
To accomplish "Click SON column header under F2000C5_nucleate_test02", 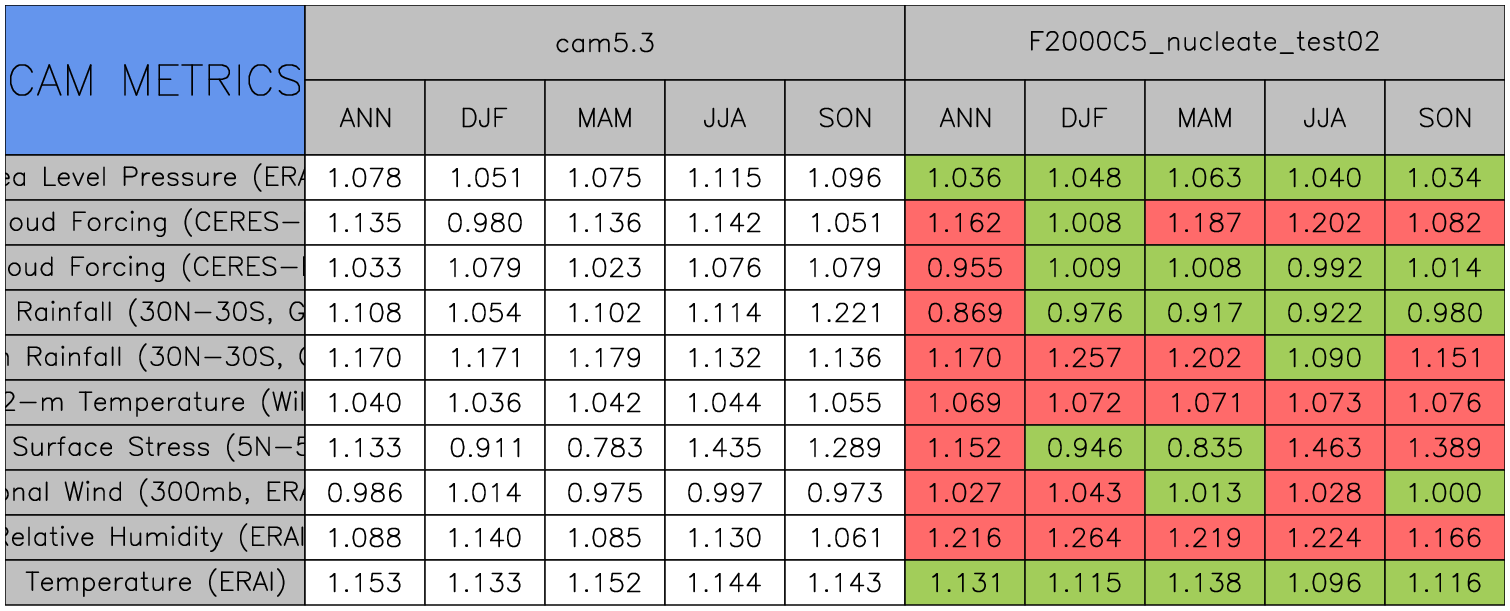I will [1445, 118].
